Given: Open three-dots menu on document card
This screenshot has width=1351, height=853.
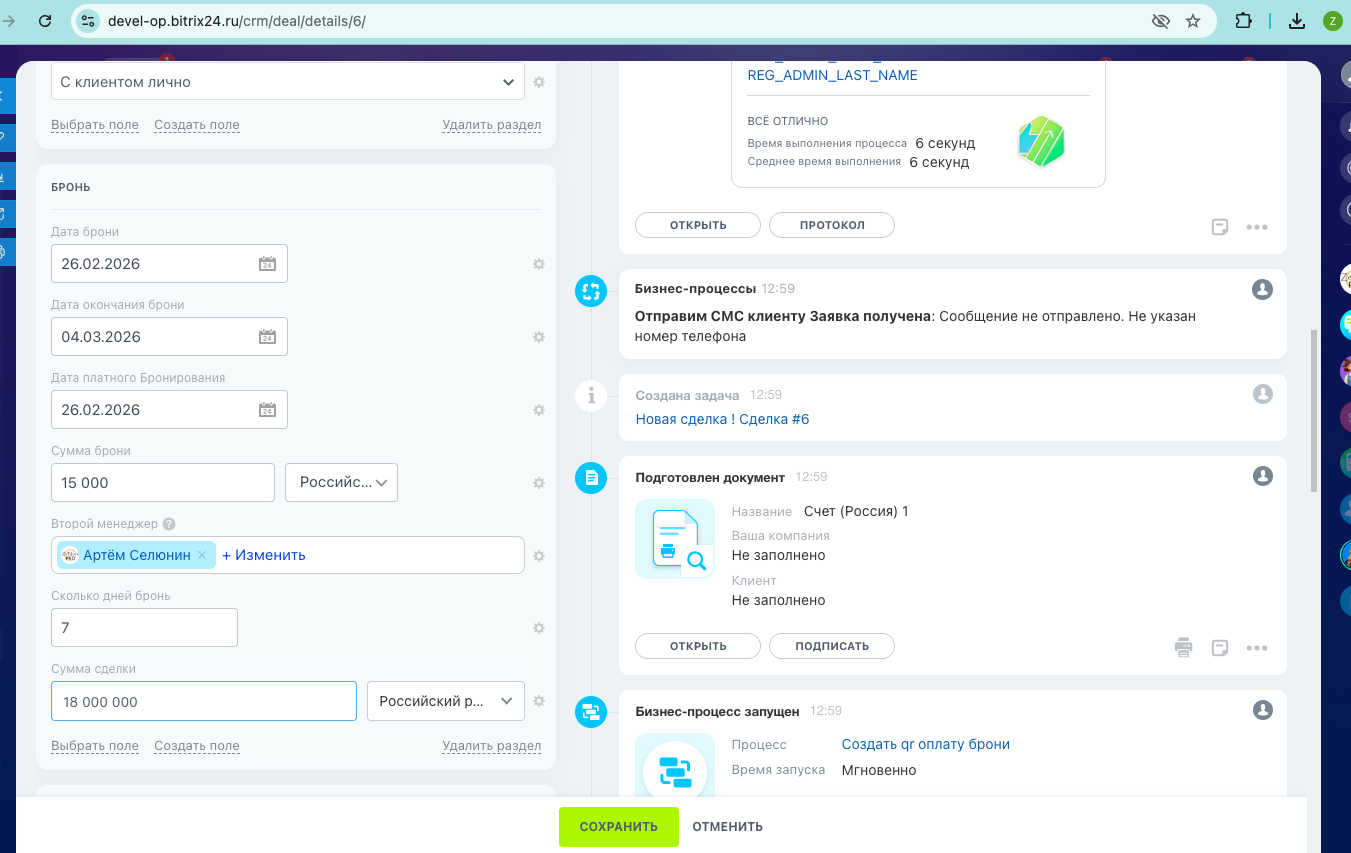Looking at the screenshot, I should click(x=1257, y=648).
